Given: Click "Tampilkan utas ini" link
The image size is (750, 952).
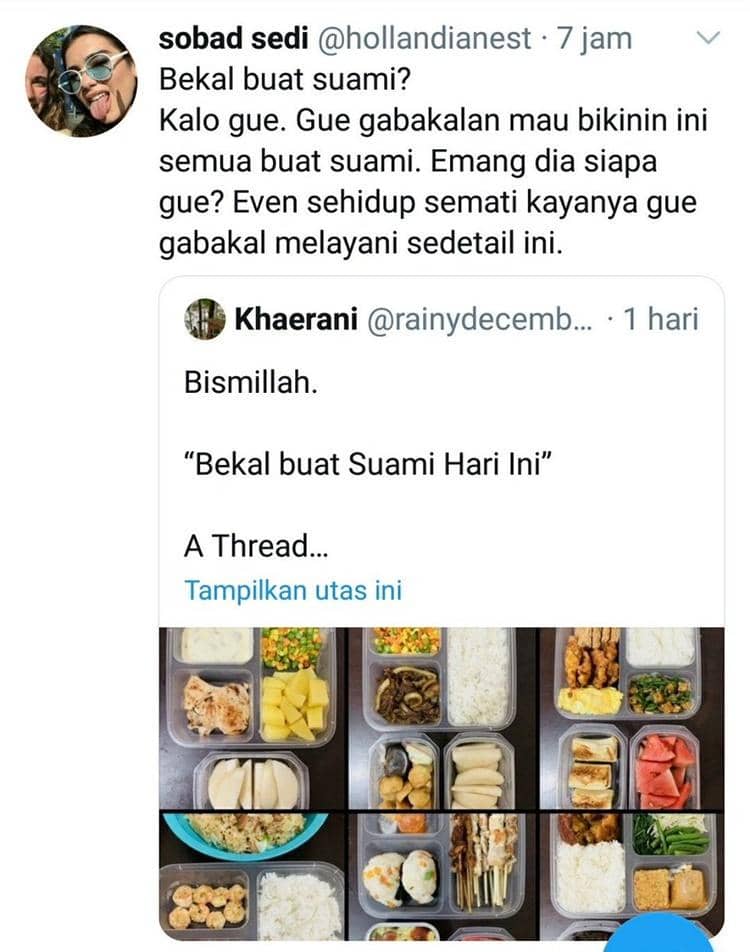Looking at the screenshot, I should [293, 590].
